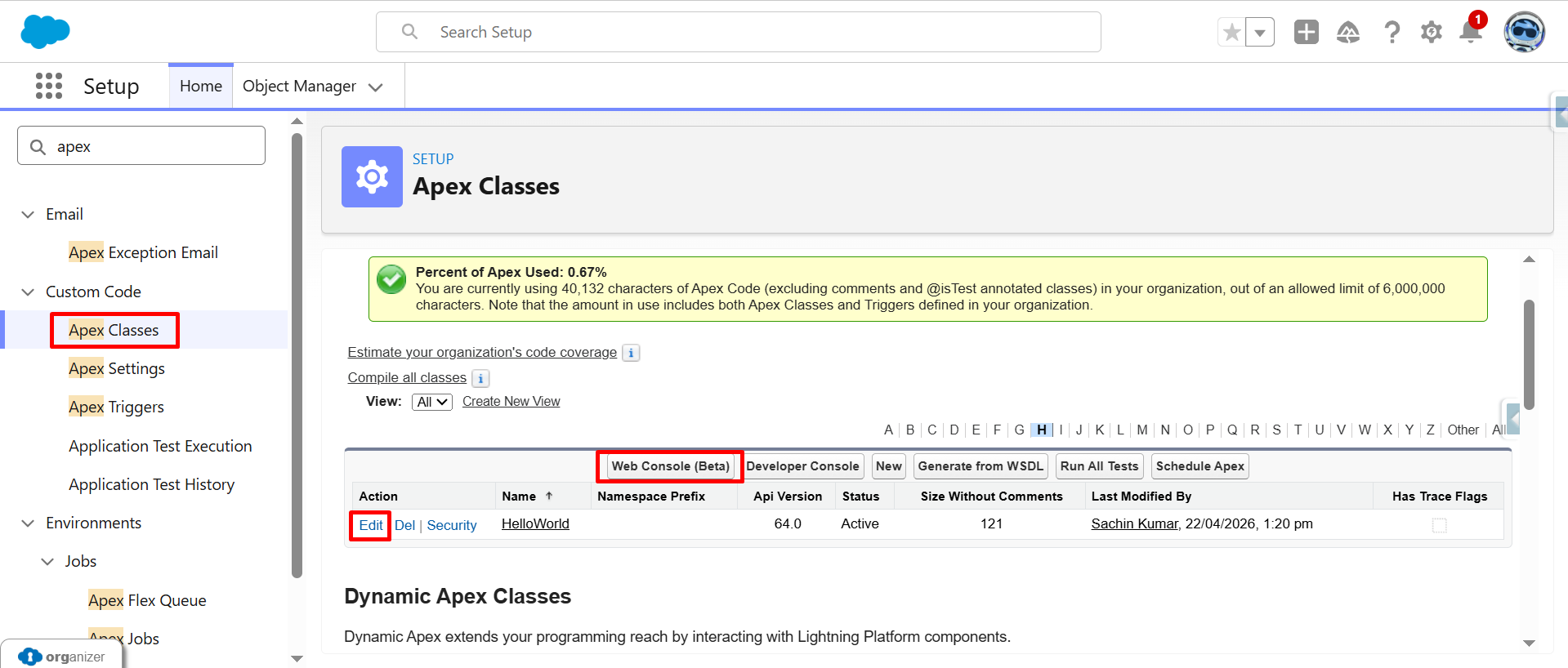The width and height of the screenshot is (1568, 668).
Task: Select Apex Classes in sidebar
Action: [x=114, y=330]
